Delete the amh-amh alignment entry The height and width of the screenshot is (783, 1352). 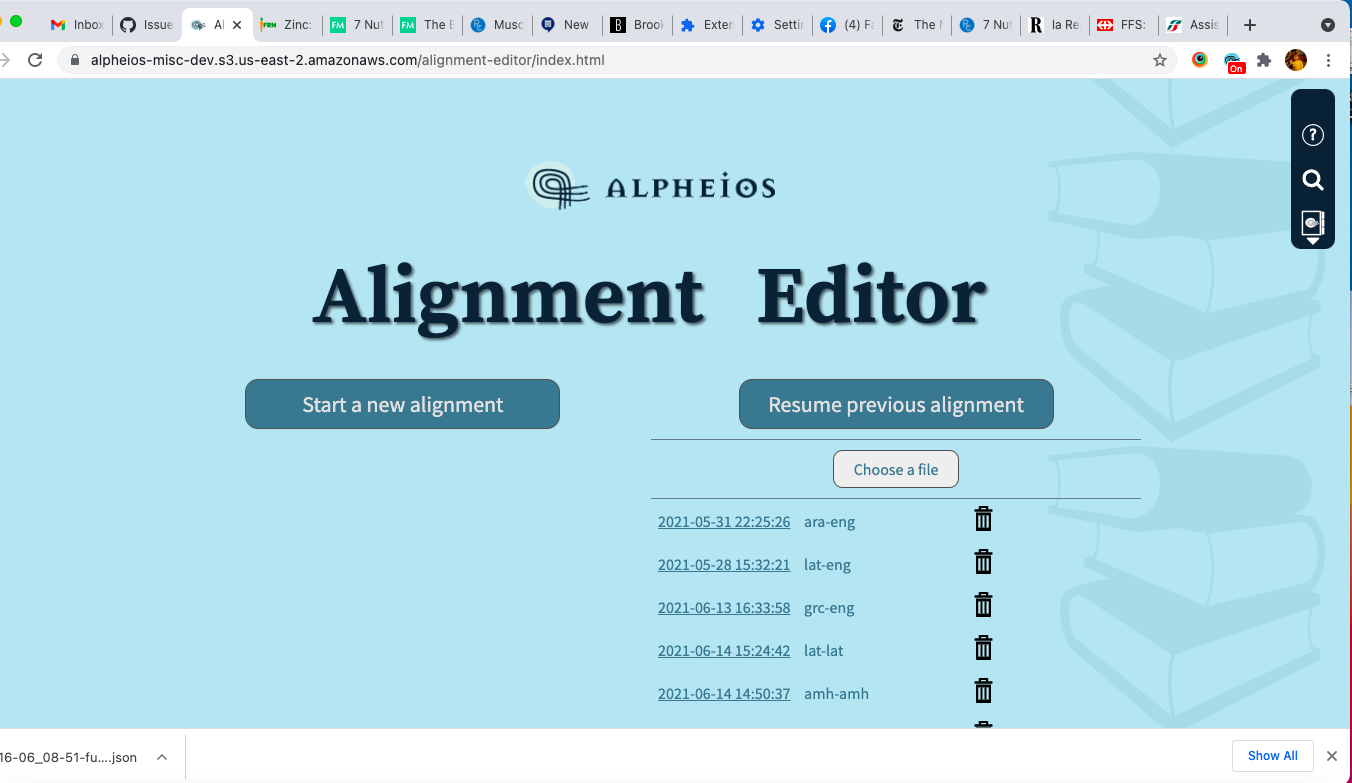(x=983, y=690)
